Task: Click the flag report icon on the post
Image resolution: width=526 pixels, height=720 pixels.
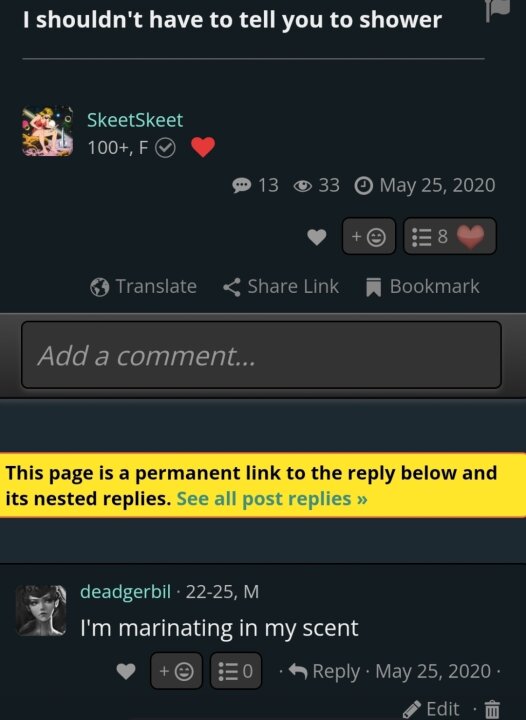Action: point(498,9)
